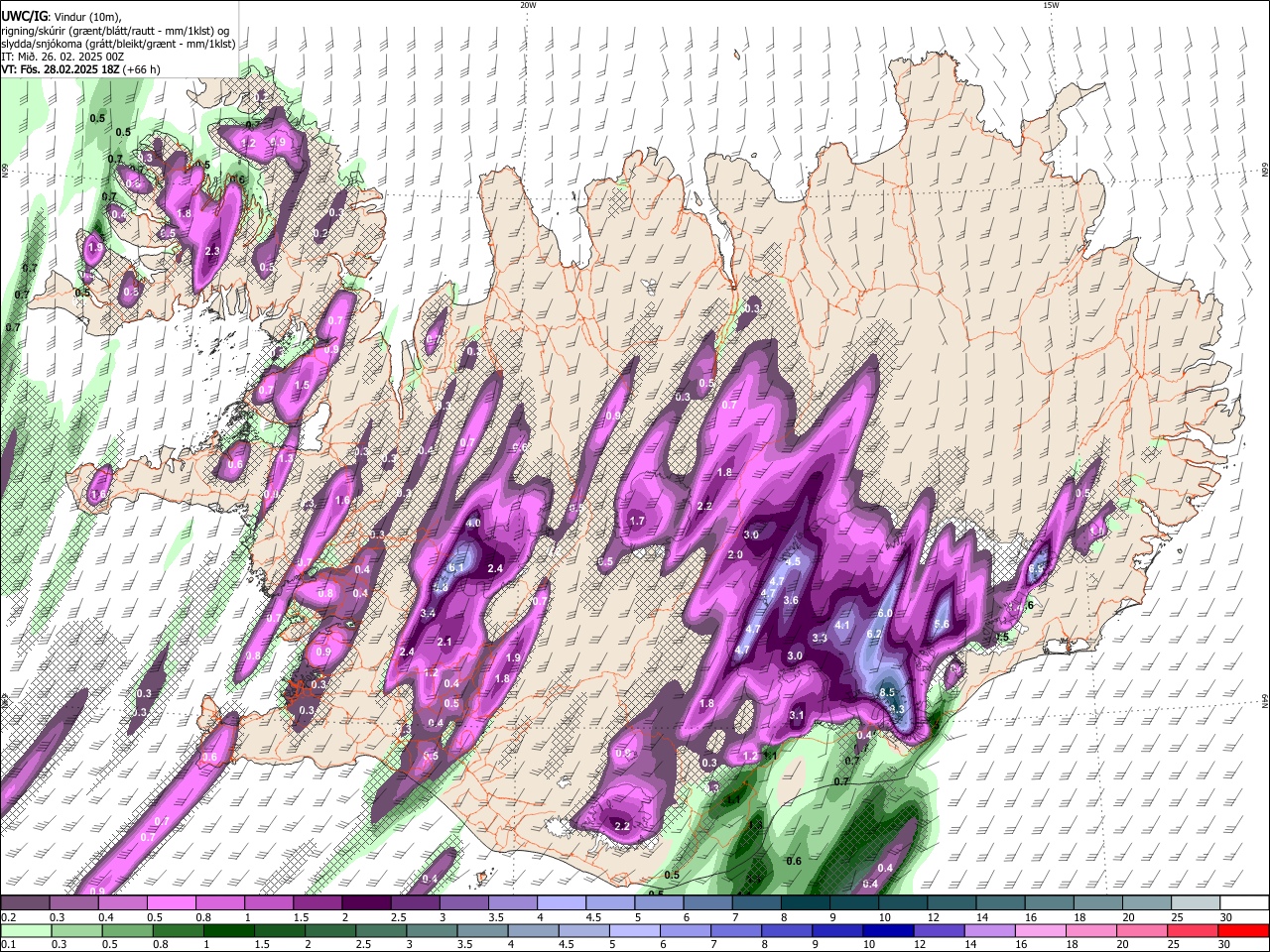Screen dimensions: 1270x952
Task: Click the '2.0' precipitation value
Action: pyautogui.click(x=735, y=554)
